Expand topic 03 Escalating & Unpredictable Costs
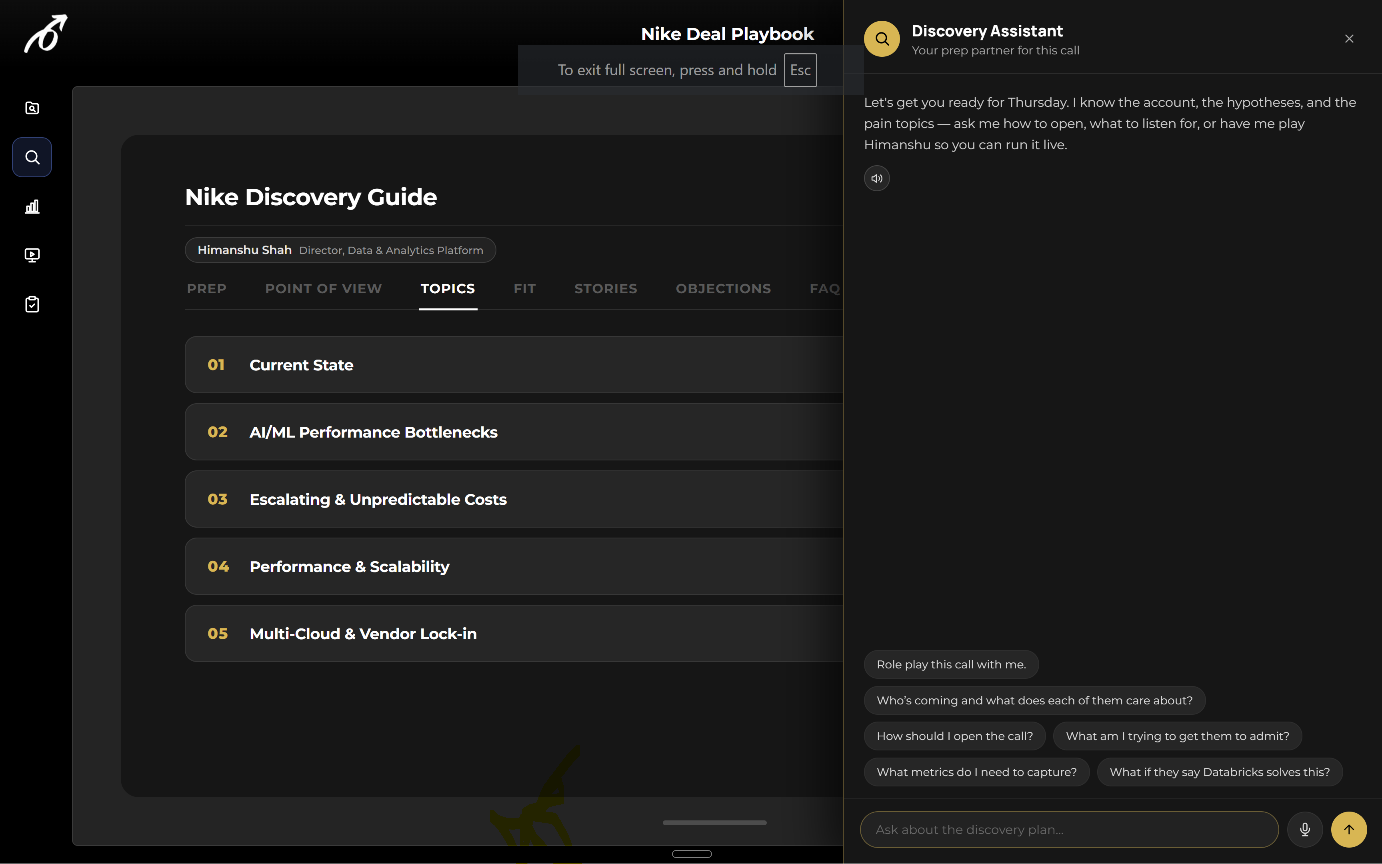Screen dimensions: 1382x864 514,499
